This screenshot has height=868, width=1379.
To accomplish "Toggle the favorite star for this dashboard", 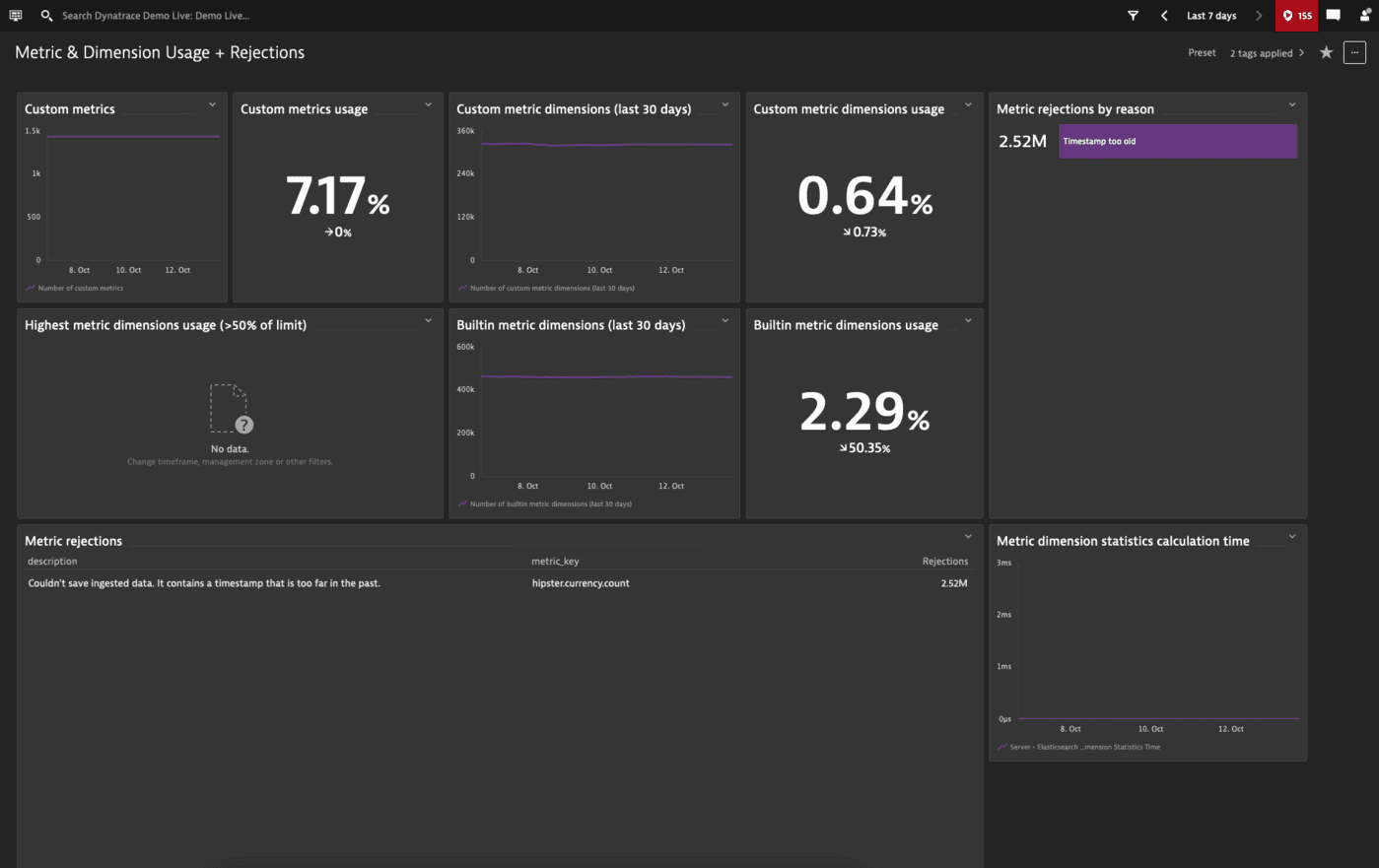I will tap(1326, 52).
